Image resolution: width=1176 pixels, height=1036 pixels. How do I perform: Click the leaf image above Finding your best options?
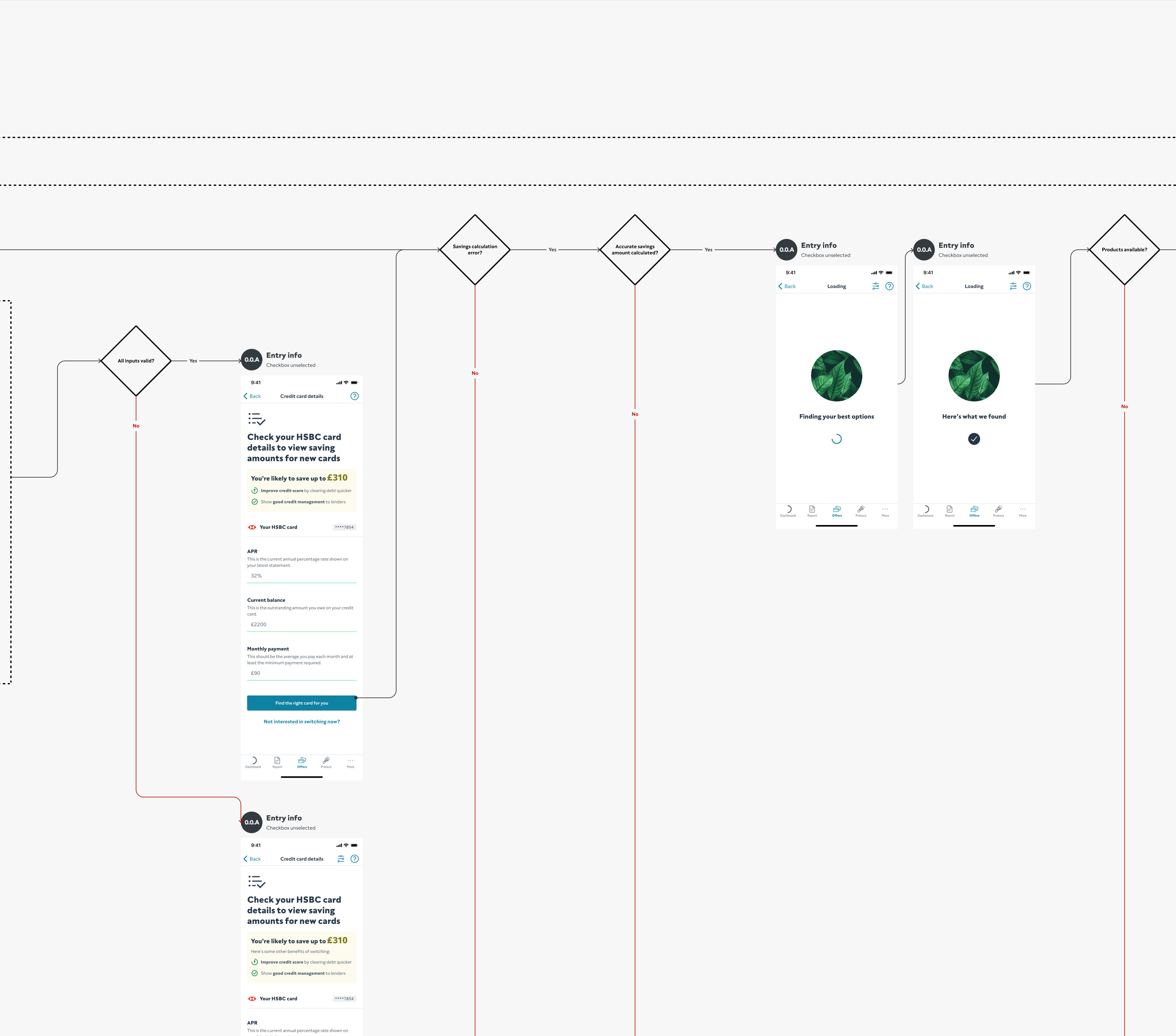click(836, 376)
